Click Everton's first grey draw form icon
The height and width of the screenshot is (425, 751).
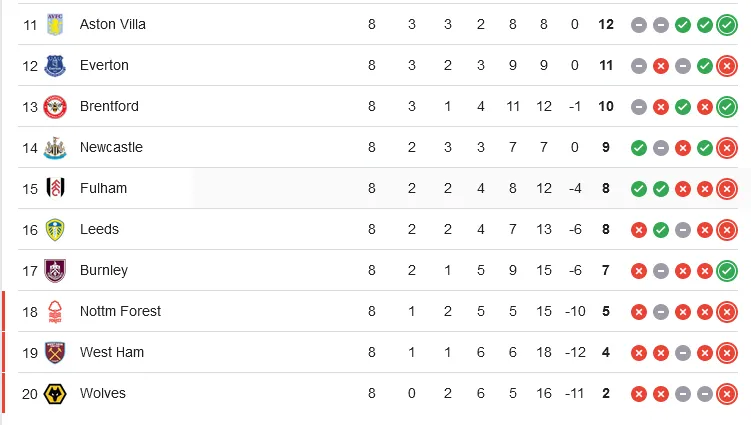(638, 65)
